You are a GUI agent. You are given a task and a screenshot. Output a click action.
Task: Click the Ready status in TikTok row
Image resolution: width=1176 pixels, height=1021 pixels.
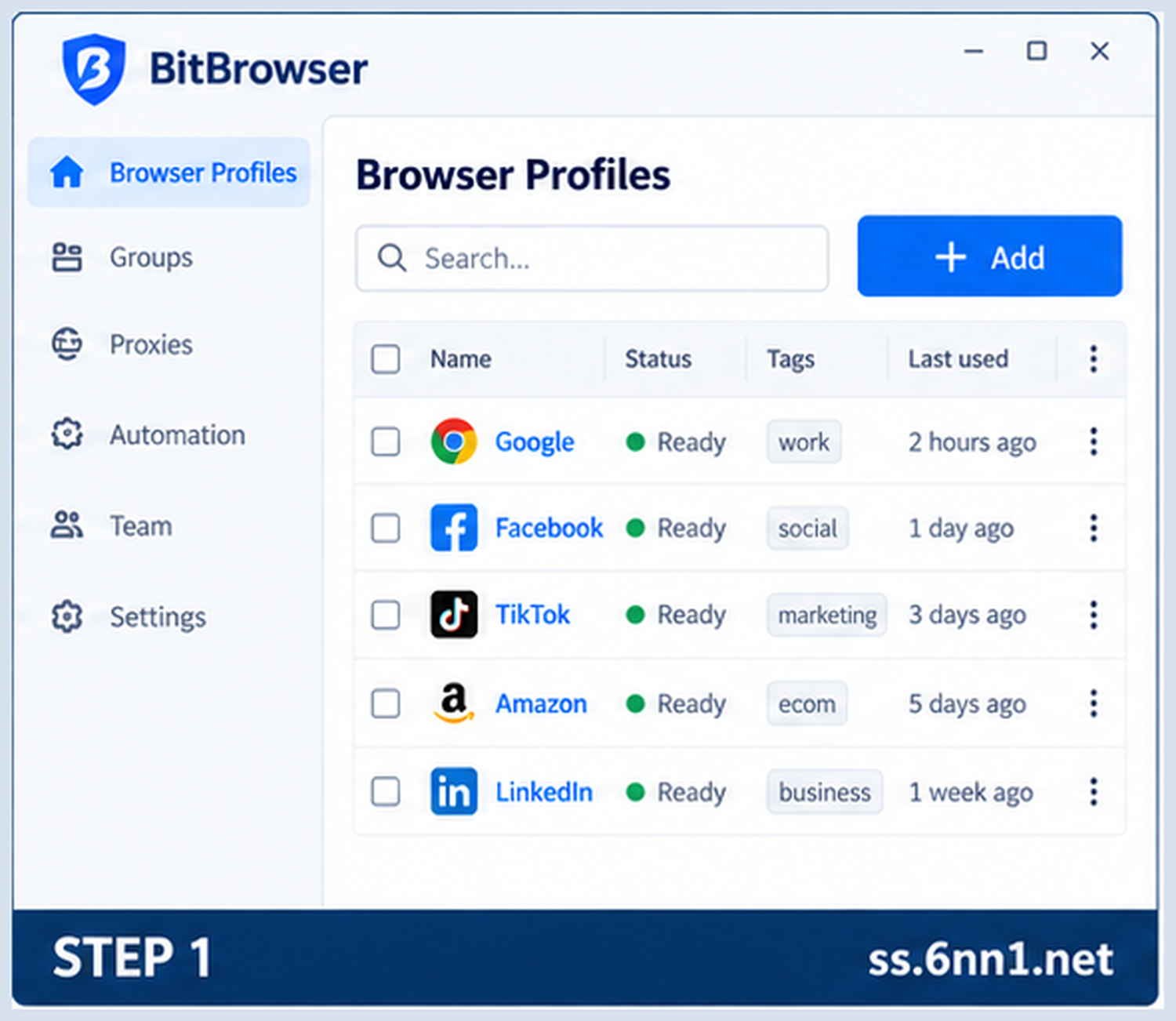(676, 615)
